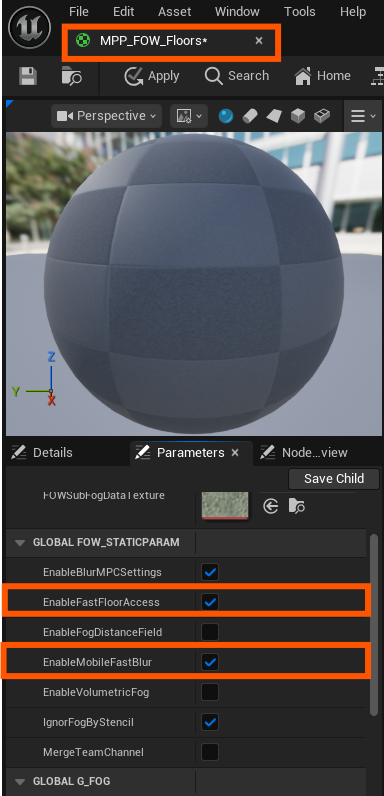Click the Save floppy disk icon
This screenshot has width=384, height=796.
27,76
